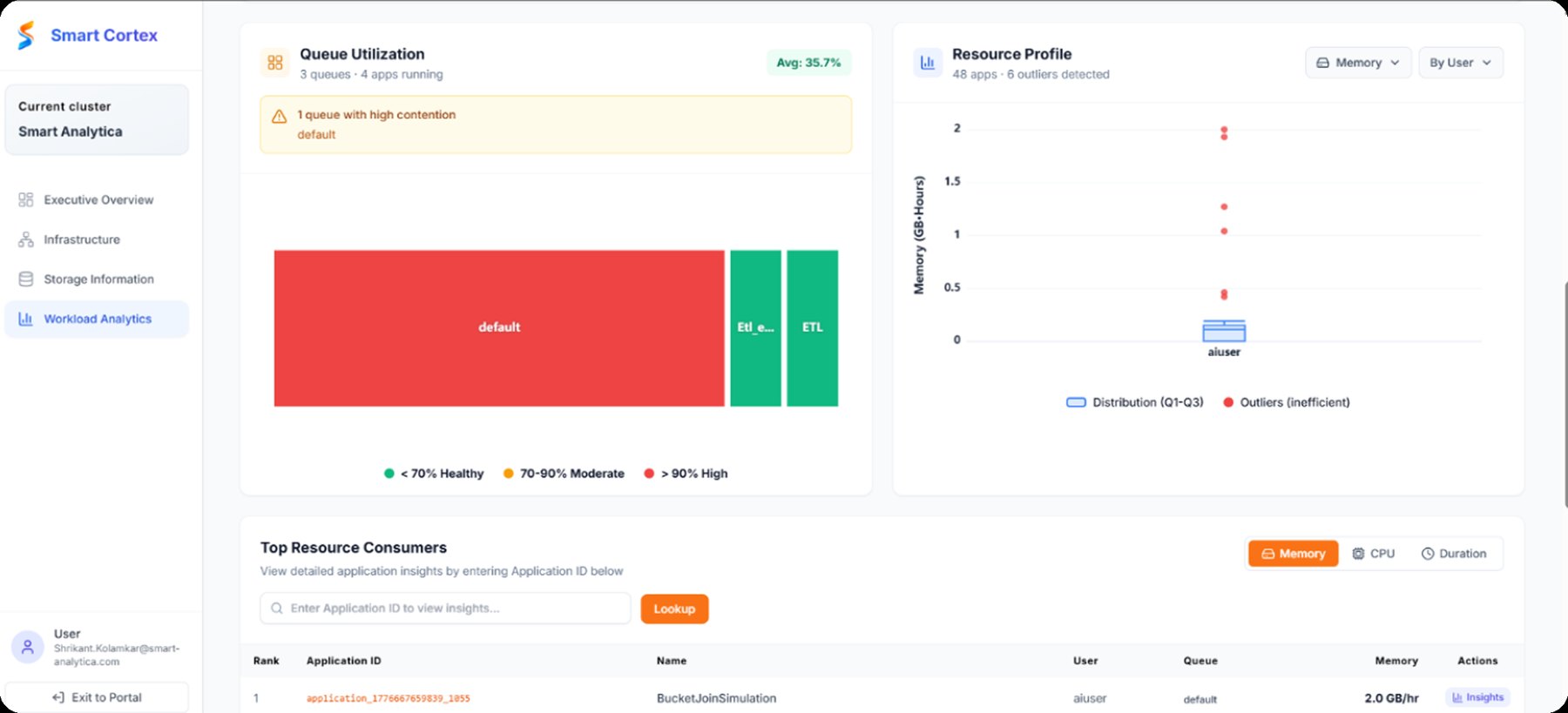This screenshot has height=713, width=1568.
Task: Open the Infrastructure page
Action: 97,239
